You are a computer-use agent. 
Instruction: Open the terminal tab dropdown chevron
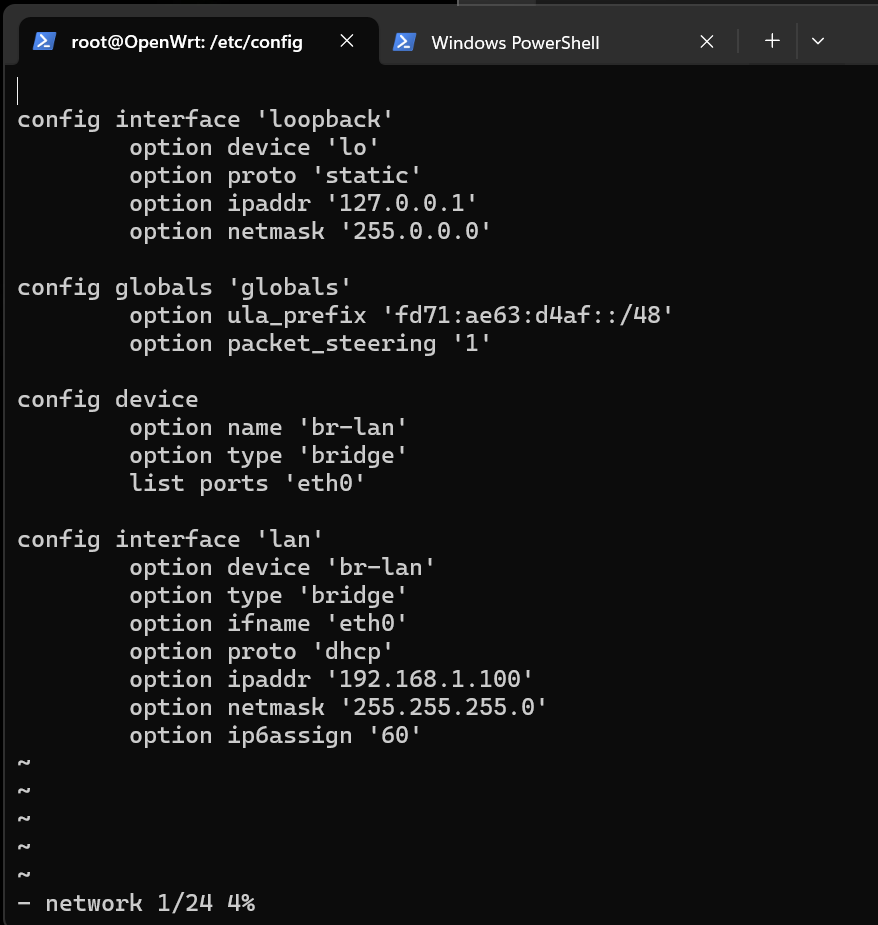818,41
